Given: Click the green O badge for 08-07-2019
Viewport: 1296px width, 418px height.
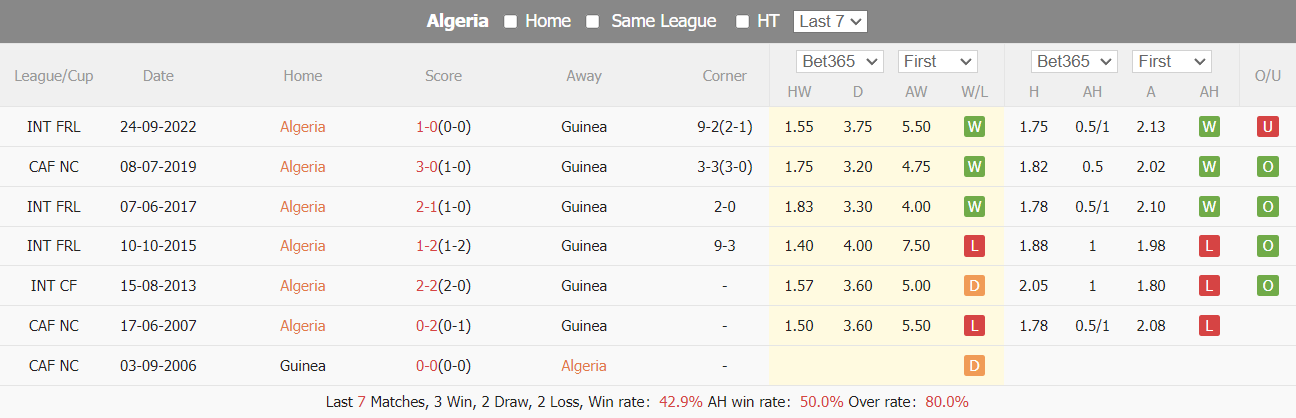Looking at the screenshot, I should click(x=1268, y=167).
